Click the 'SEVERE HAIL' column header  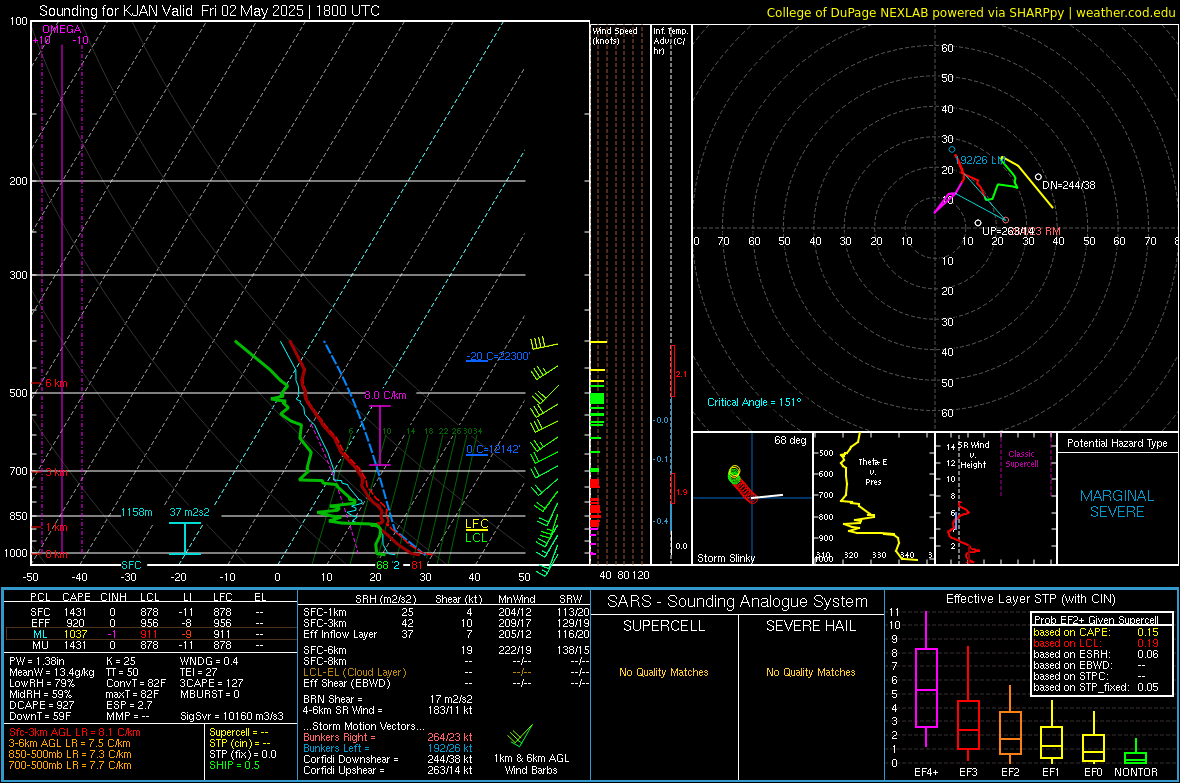tap(810, 626)
